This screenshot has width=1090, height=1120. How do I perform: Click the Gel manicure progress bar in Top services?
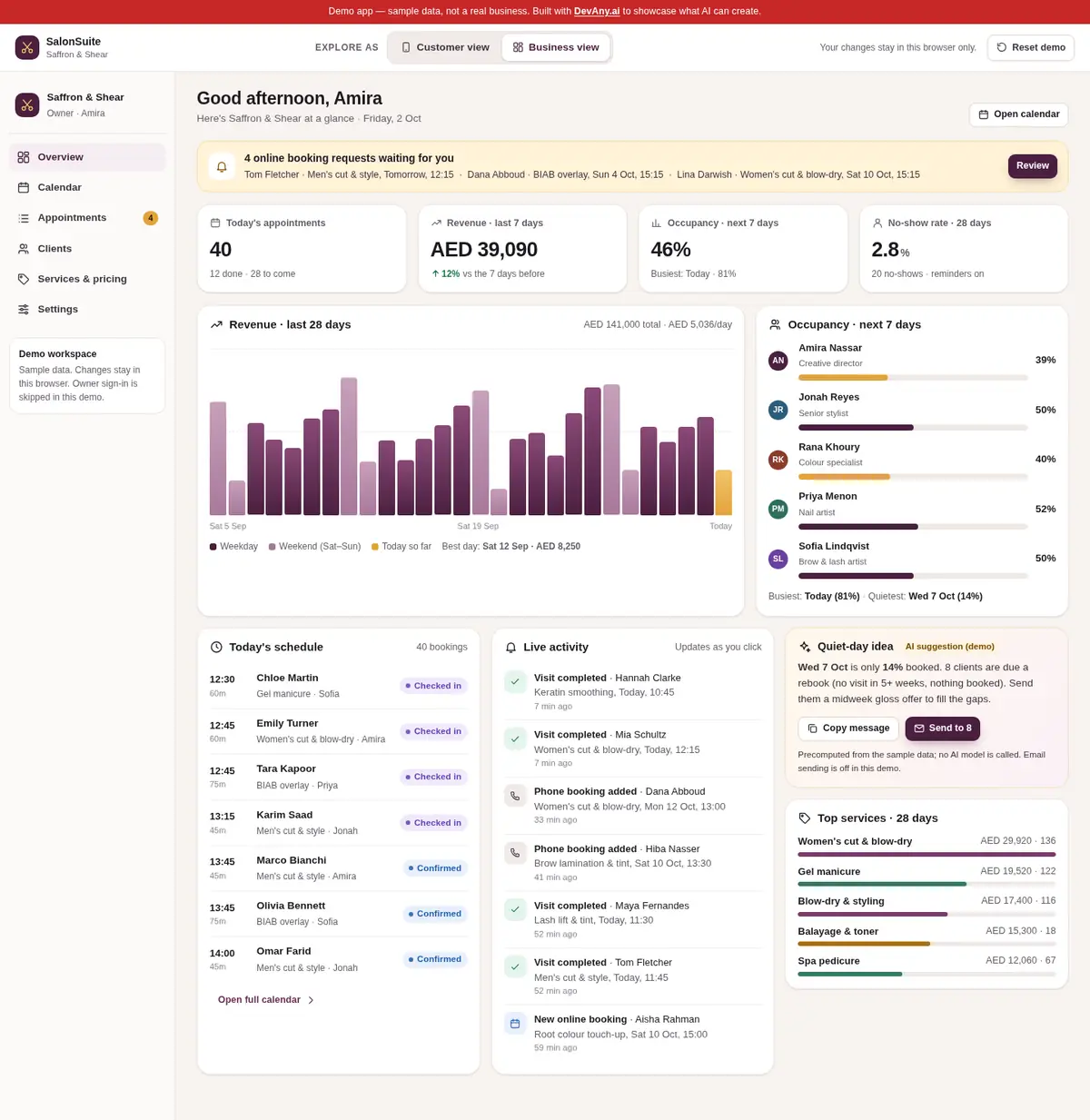[926, 884]
